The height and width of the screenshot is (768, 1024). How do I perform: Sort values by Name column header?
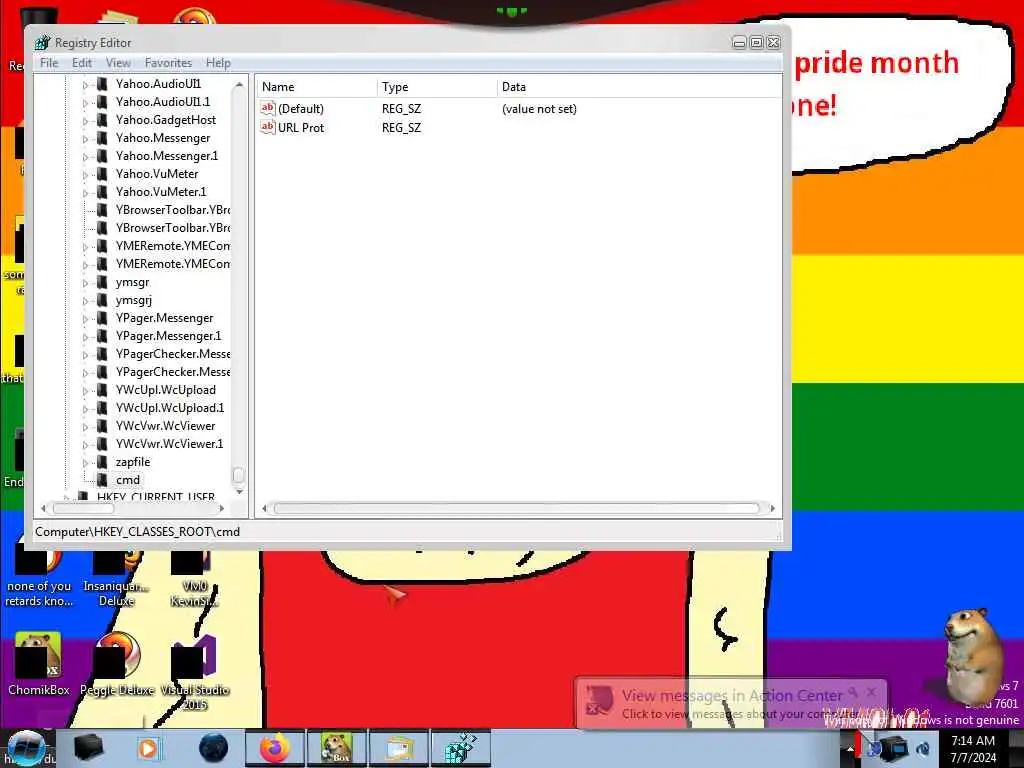(316, 87)
